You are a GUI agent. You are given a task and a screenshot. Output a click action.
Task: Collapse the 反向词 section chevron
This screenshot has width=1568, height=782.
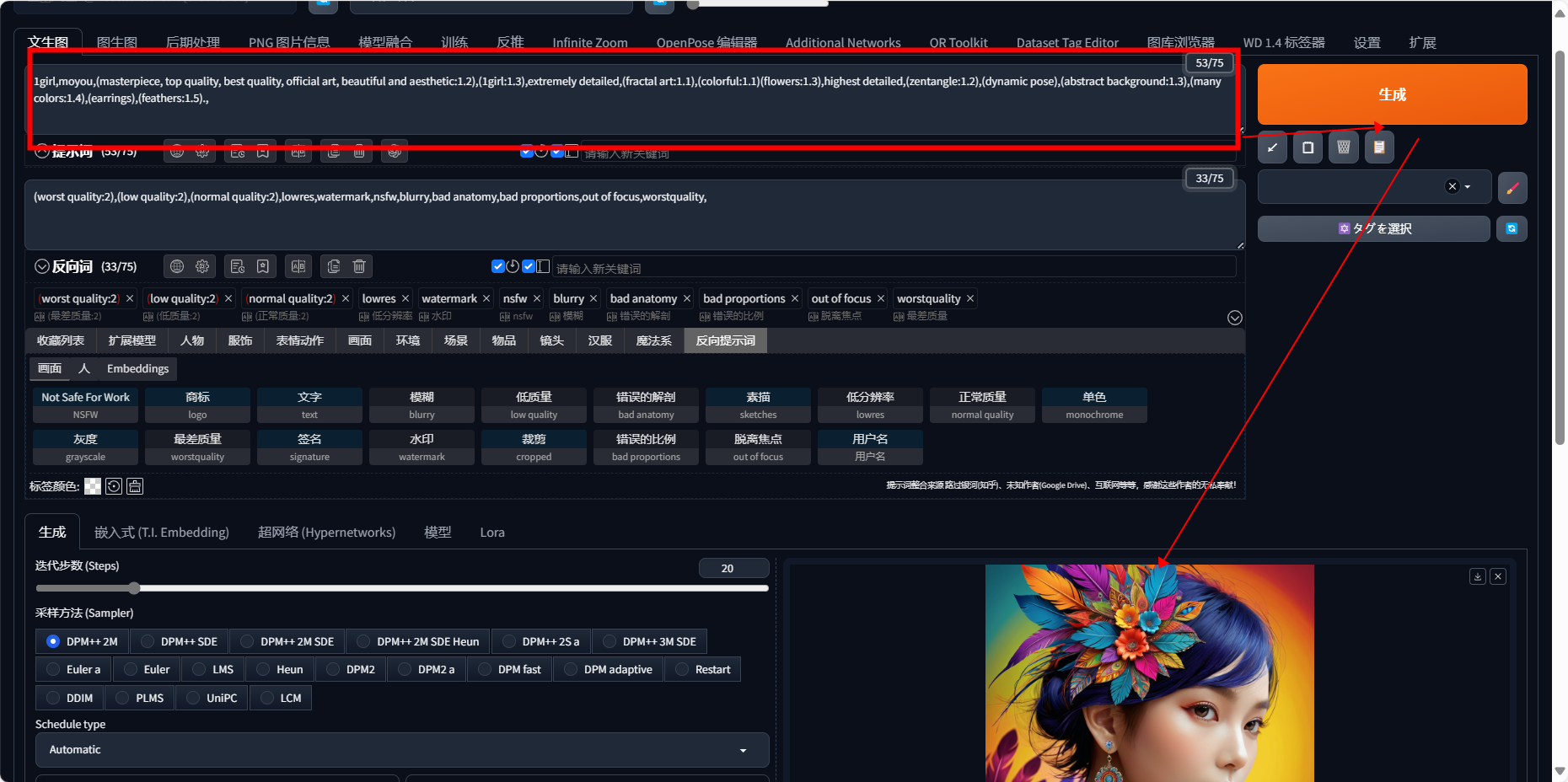coord(42,266)
